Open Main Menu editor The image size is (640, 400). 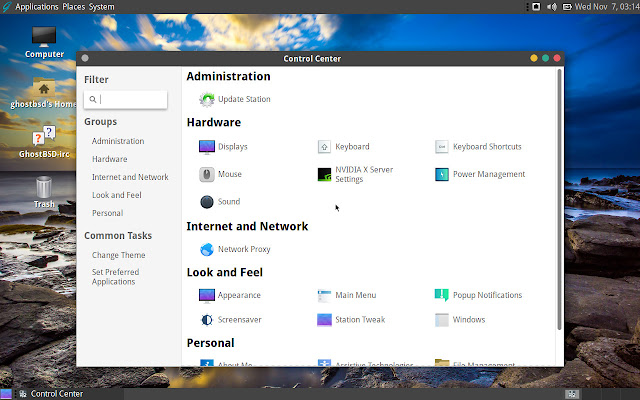pyautogui.click(x=347, y=295)
